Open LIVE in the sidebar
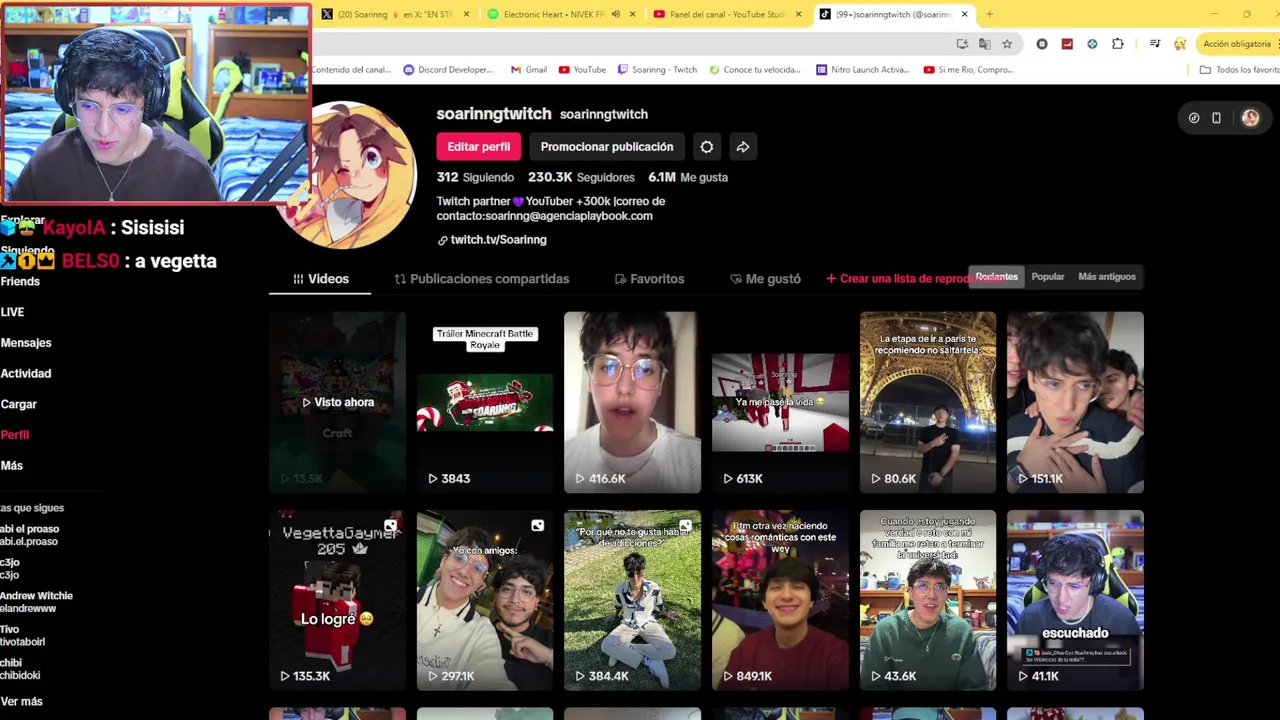This screenshot has width=1280, height=720. coord(12,313)
